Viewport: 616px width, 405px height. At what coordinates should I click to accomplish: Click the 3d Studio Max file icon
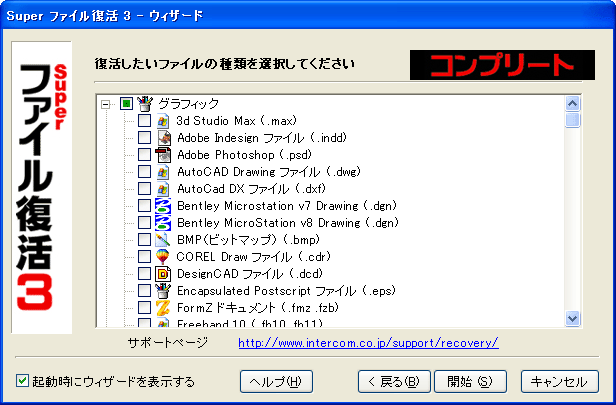coord(163,121)
